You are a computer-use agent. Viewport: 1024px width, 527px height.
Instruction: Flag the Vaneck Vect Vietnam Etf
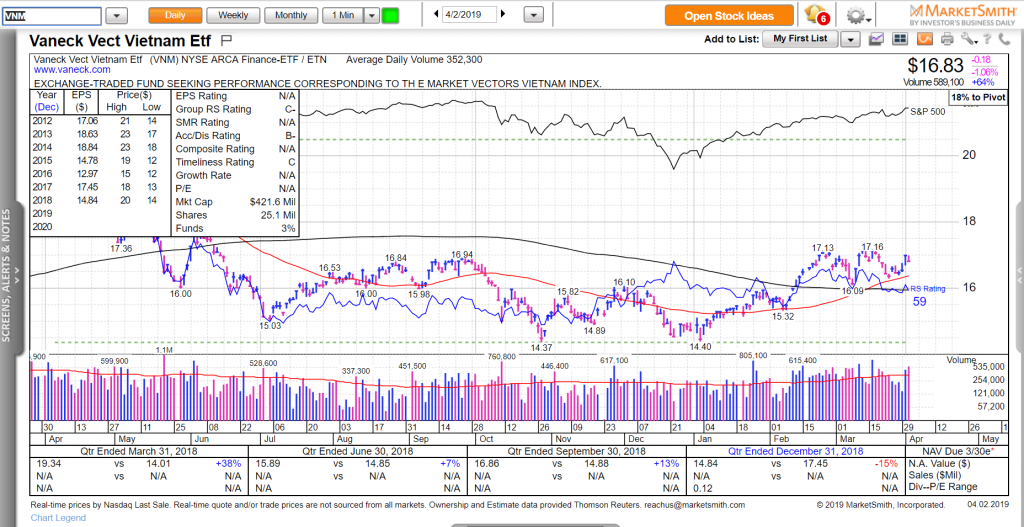[x=226, y=40]
